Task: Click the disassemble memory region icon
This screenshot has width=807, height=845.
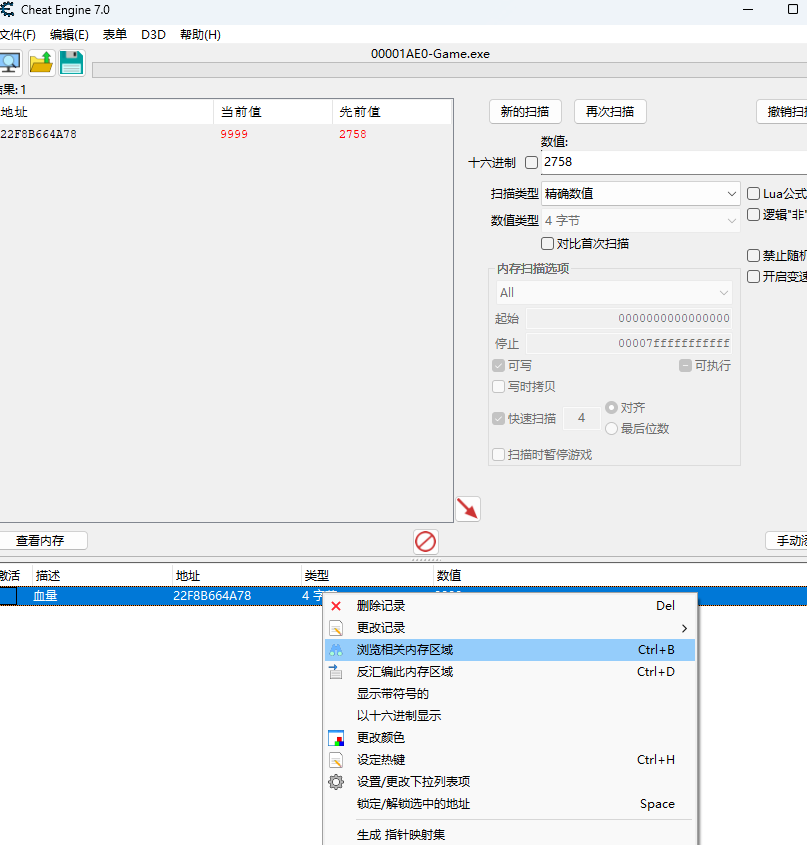Action: pyautogui.click(x=336, y=672)
